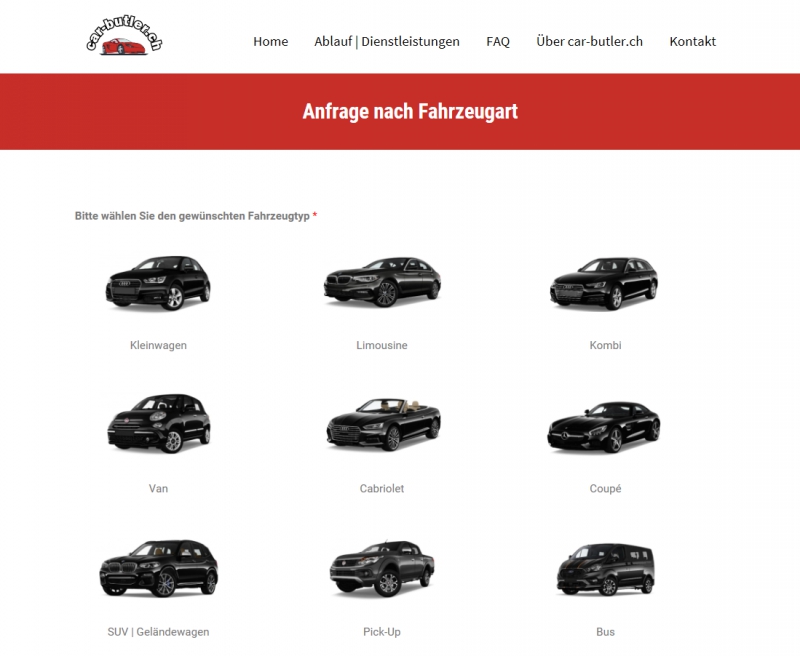Click the car-butler.ch logo
This screenshot has height=656, width=800.
[124, 35]
